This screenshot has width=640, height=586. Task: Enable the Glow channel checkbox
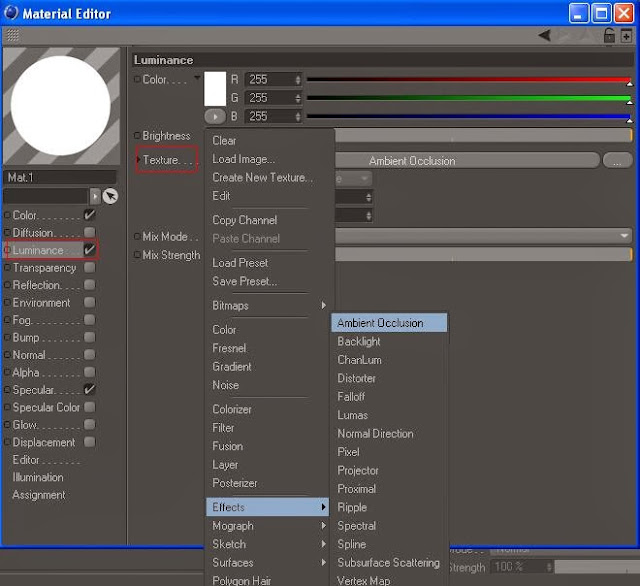[89, 424]
